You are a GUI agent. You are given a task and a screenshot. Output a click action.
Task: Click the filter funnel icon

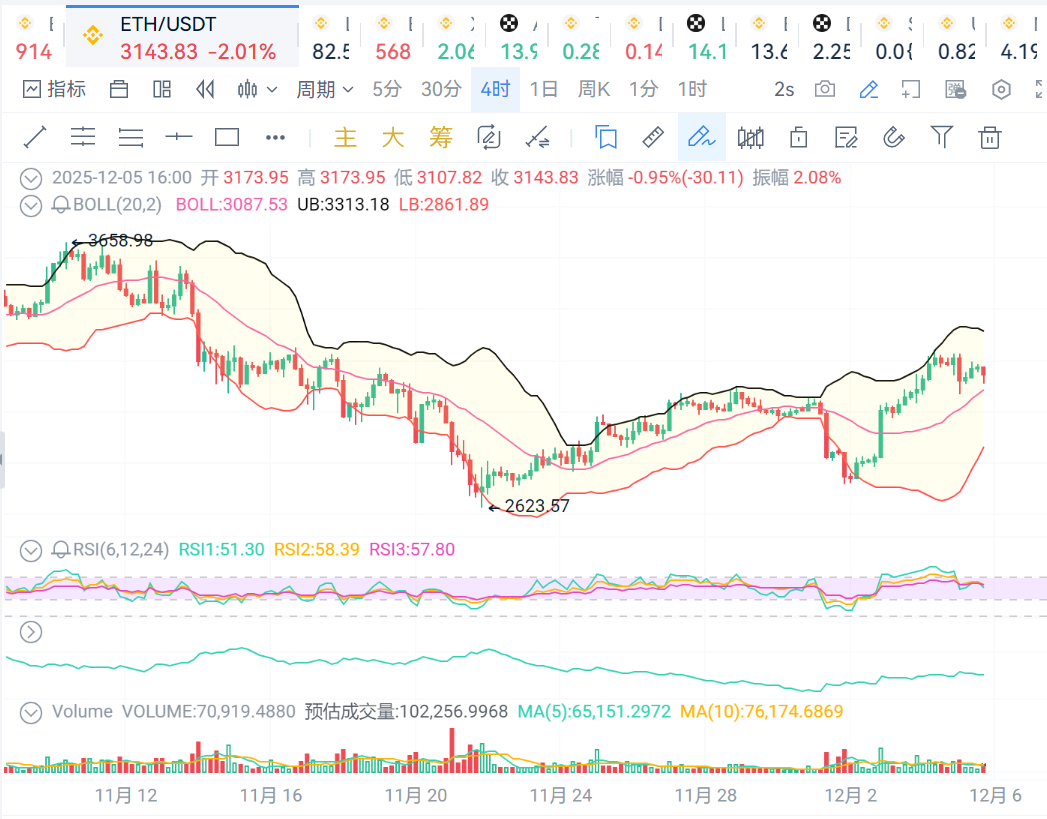[941, 137]
